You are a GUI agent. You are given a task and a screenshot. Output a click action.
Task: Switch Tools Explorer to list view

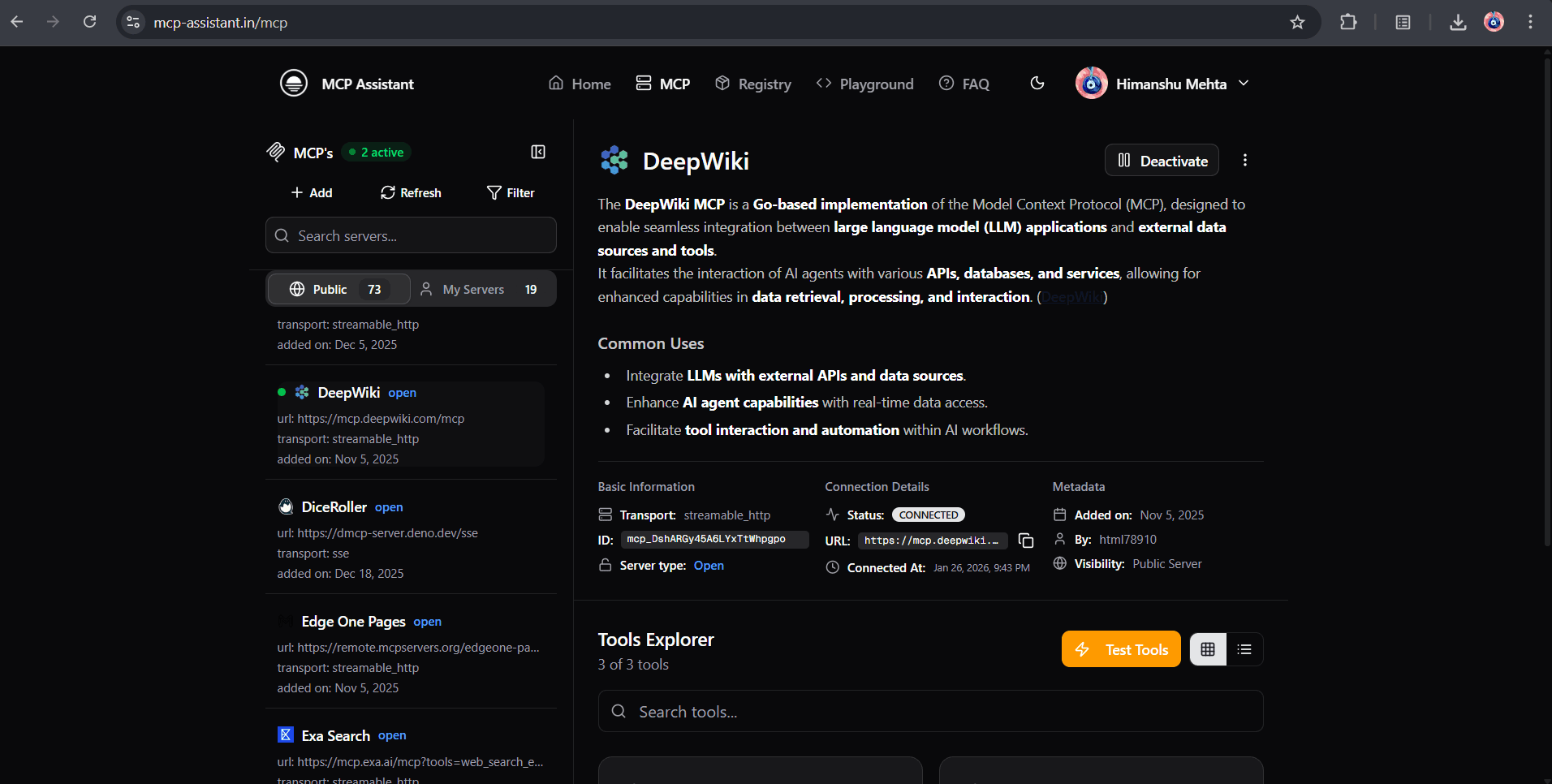tap(1244, 648)
